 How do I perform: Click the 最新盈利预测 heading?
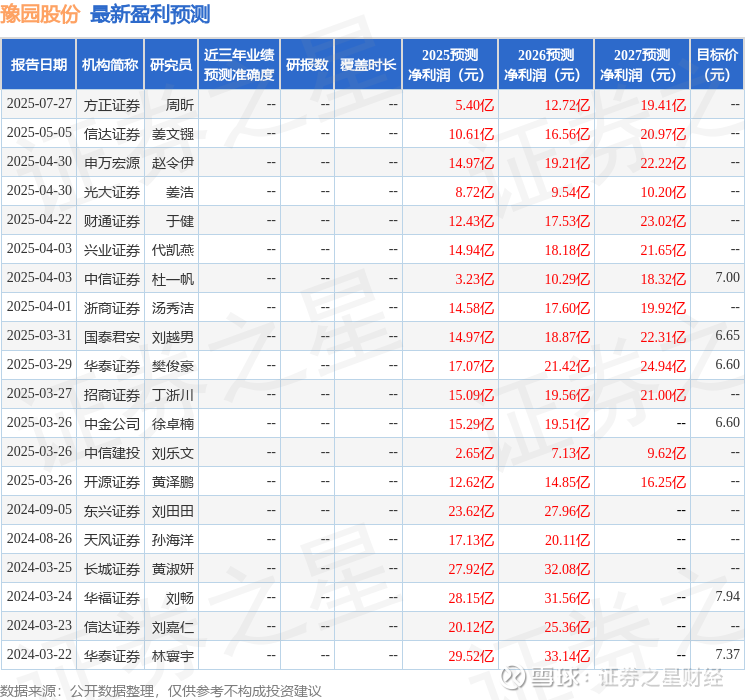tap(150, 14)
